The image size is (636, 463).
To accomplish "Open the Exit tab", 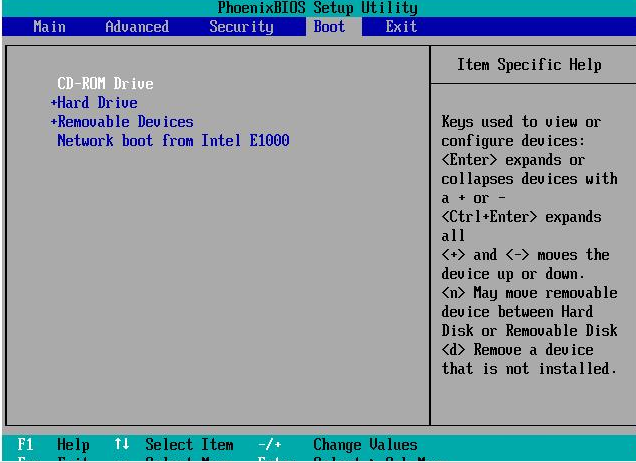I will (401, 27).
